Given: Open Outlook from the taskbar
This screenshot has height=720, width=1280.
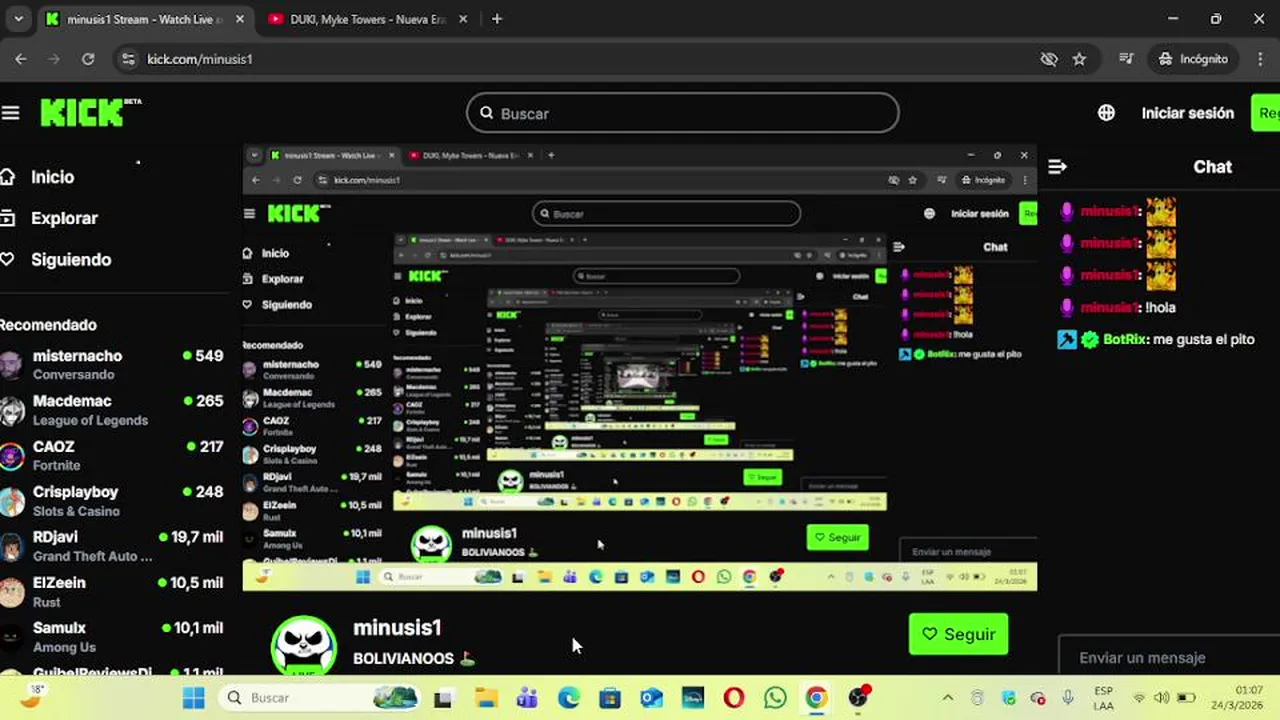Looking at the screenshot, I should (x=651, y=698).
